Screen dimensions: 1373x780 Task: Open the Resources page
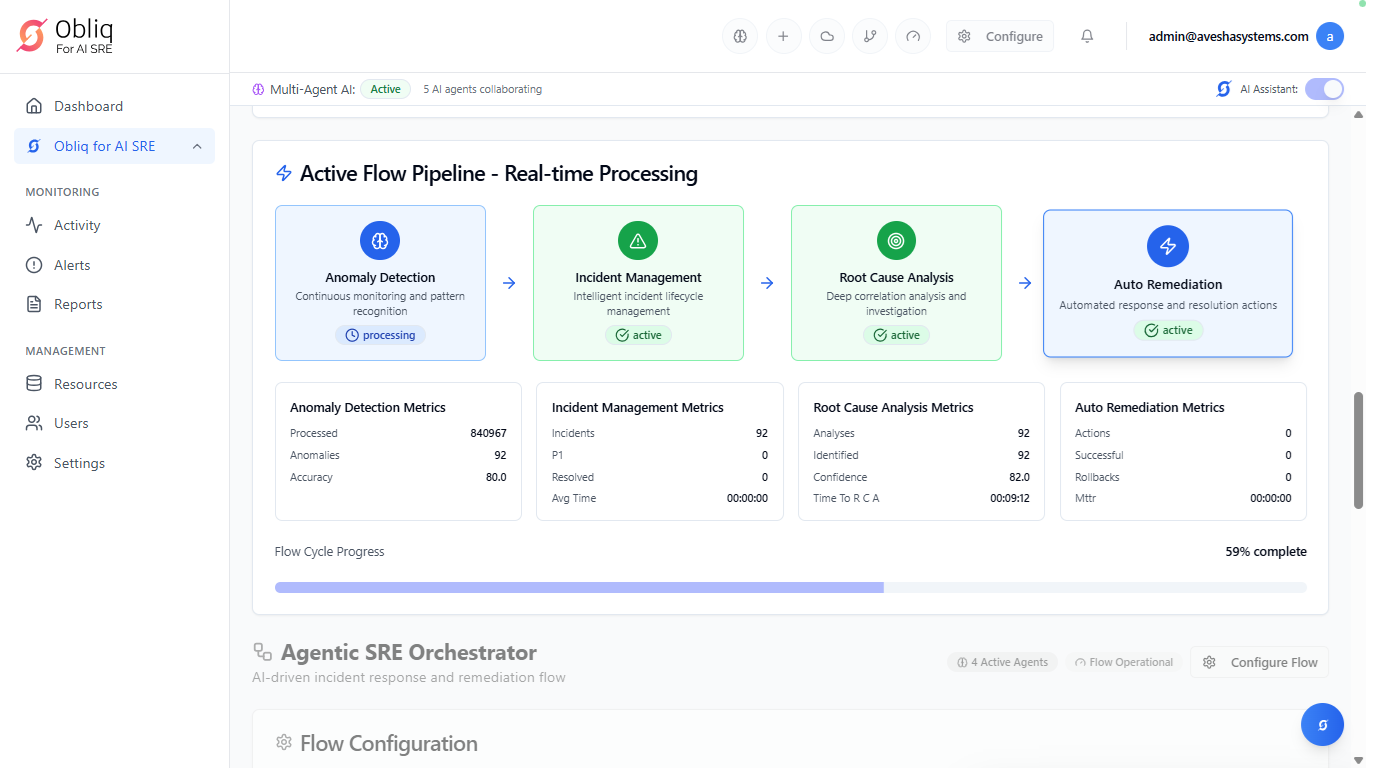tap(114, 384)
